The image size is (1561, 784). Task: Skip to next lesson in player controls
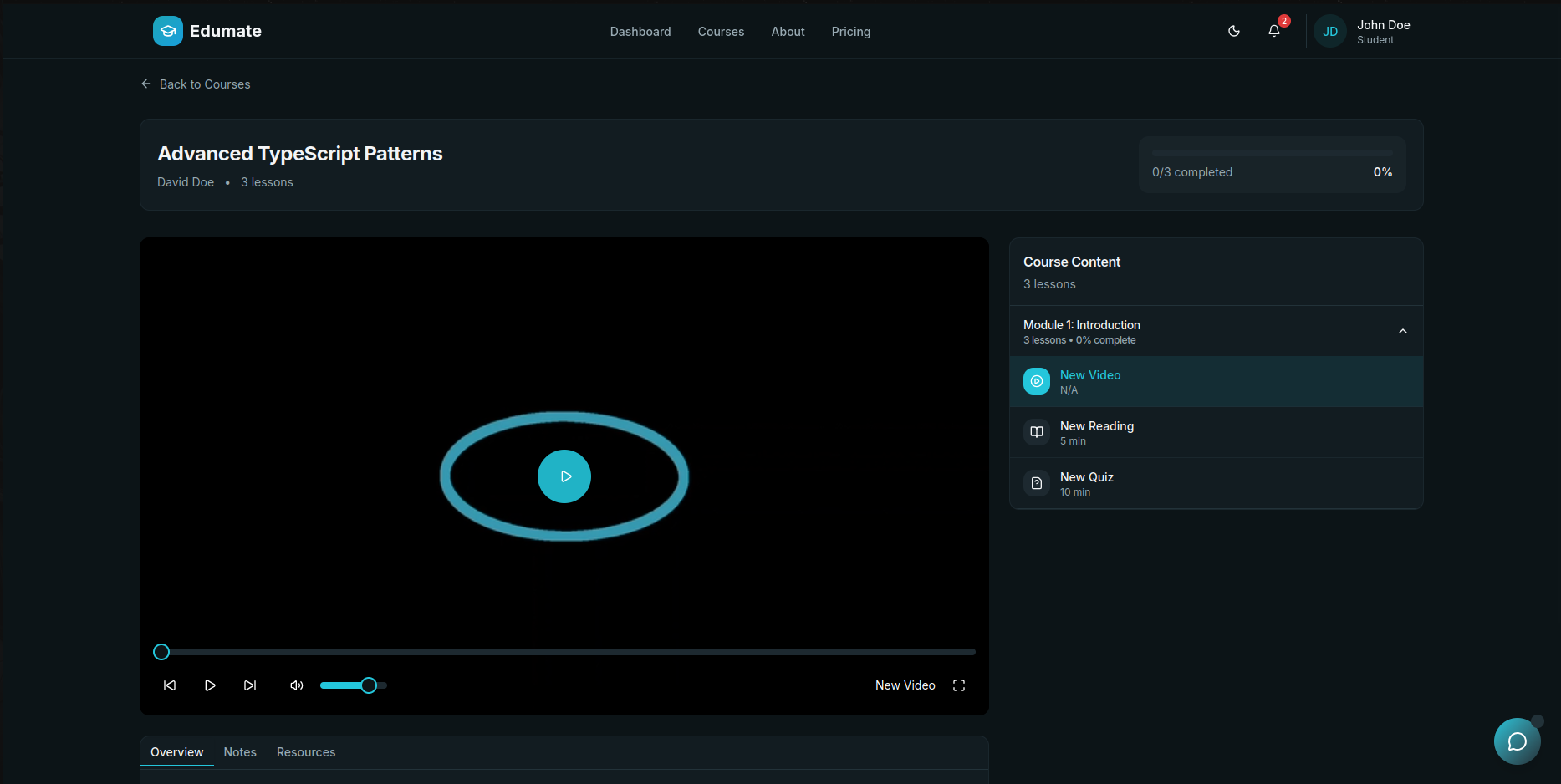[250, 685]
